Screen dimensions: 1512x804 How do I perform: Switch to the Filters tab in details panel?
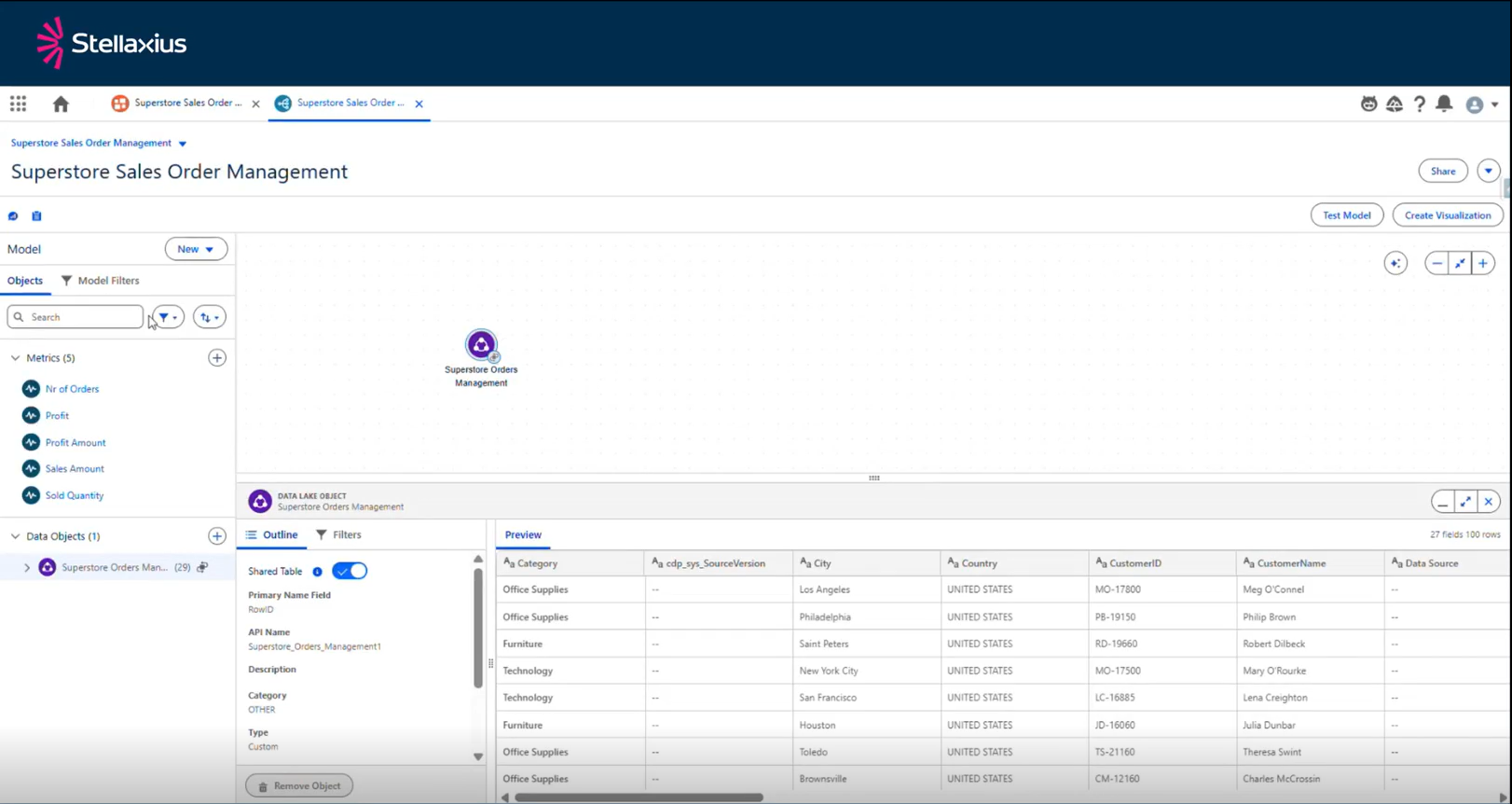(339, 535)
